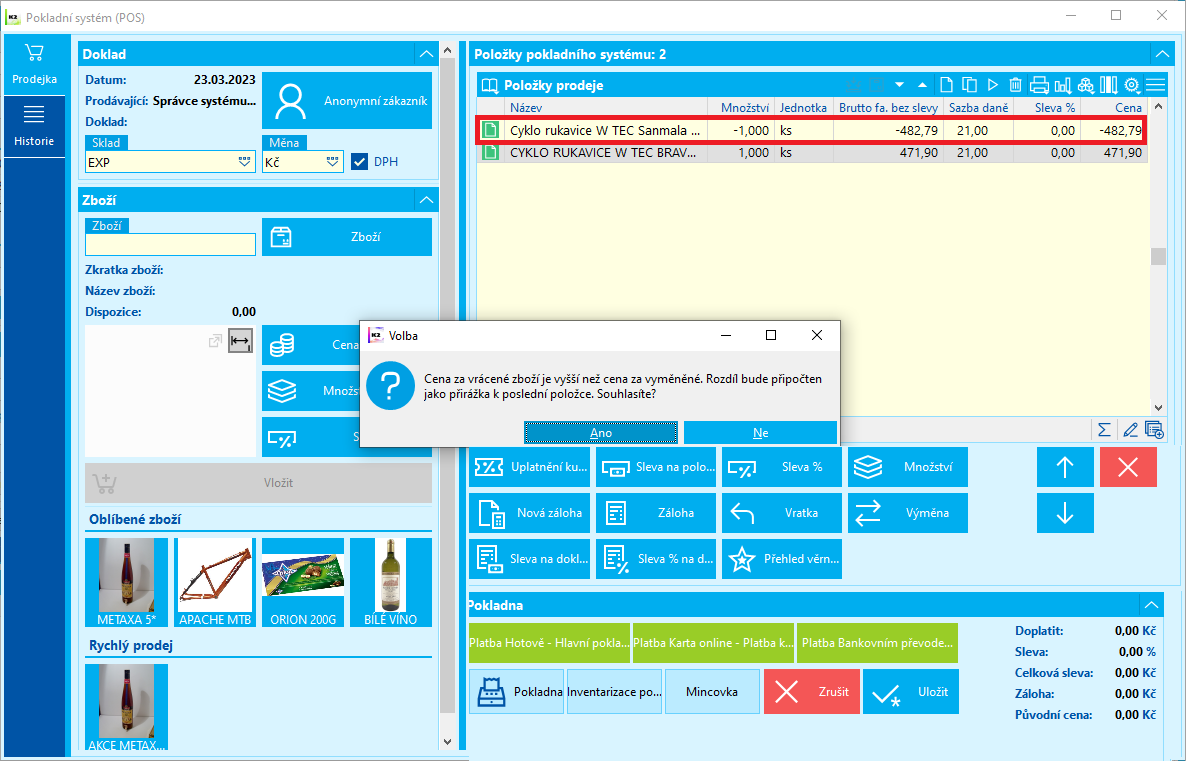The height and width of the screenshot is (761, 1186).
Task: Collapse the Zboží panel
Action: pos(427,200)
